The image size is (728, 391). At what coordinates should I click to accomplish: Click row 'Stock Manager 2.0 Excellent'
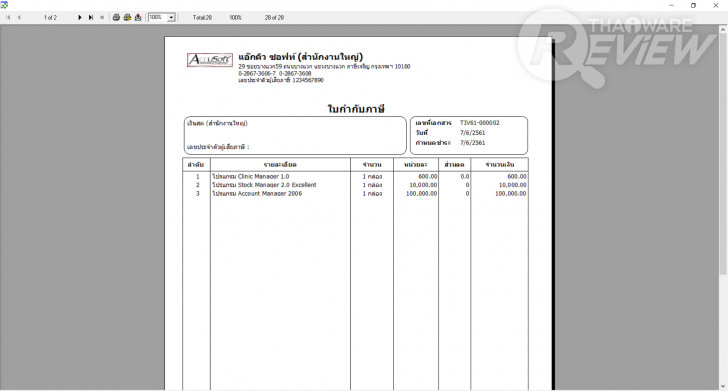pos(355,185)
